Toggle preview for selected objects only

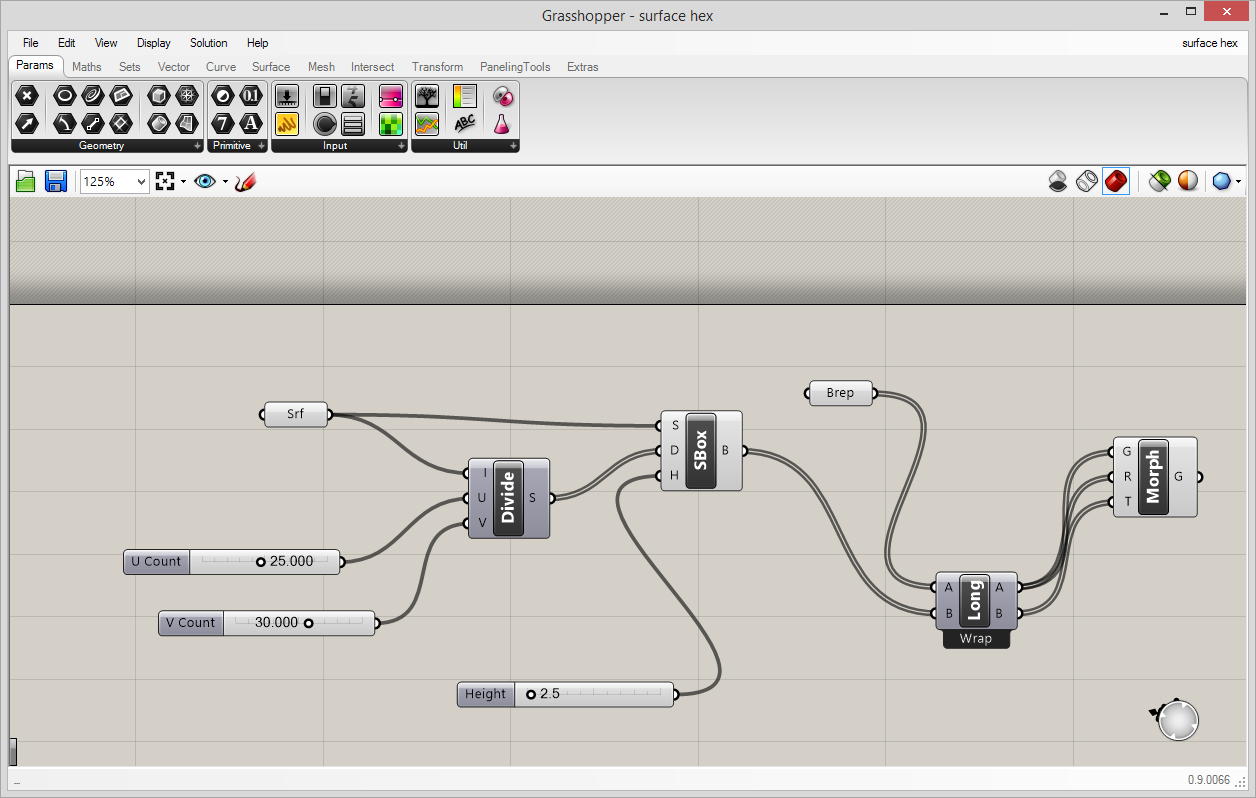coord(1159,181)
